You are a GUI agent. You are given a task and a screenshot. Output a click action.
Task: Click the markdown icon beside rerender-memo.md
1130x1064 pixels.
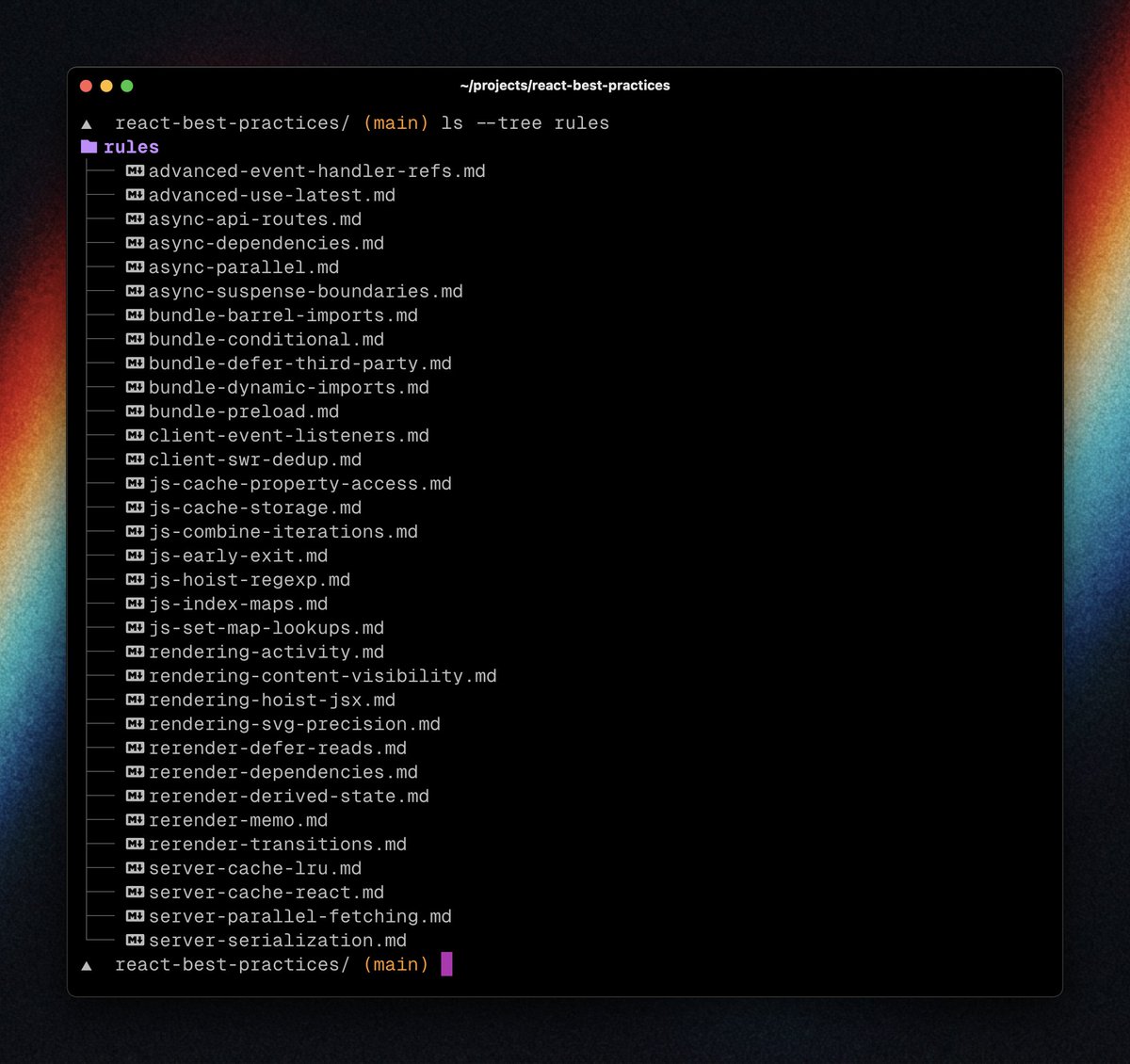click(135, 820)
